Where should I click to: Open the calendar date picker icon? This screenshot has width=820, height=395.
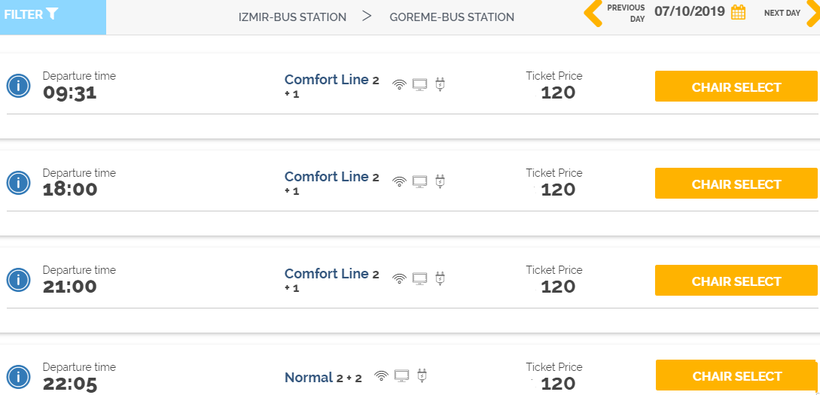(x=738, y=12)
